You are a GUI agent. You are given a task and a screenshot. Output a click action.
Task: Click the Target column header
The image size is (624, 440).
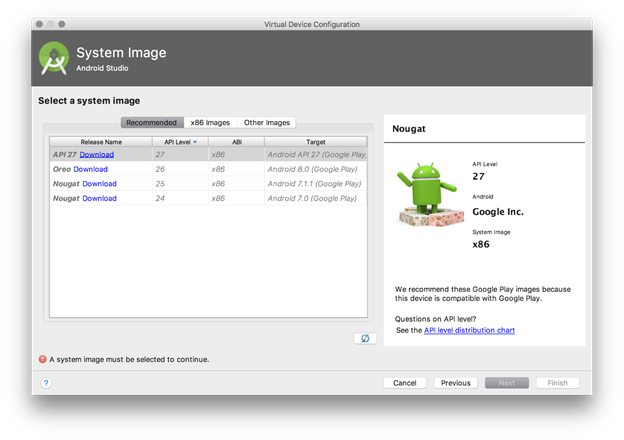(x=316, y=142)
